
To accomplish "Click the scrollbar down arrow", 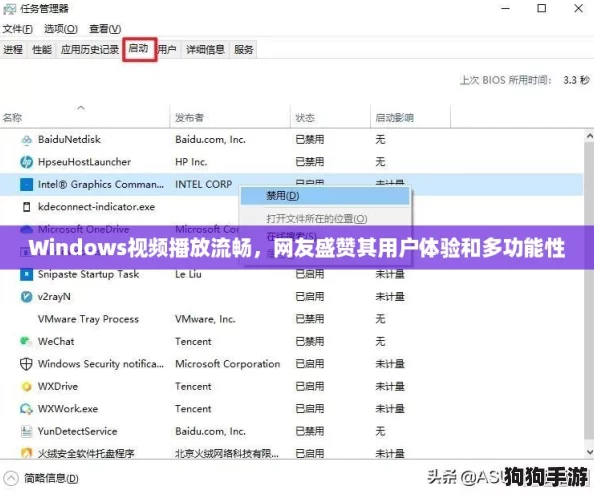I will click(x=589, y=452).
